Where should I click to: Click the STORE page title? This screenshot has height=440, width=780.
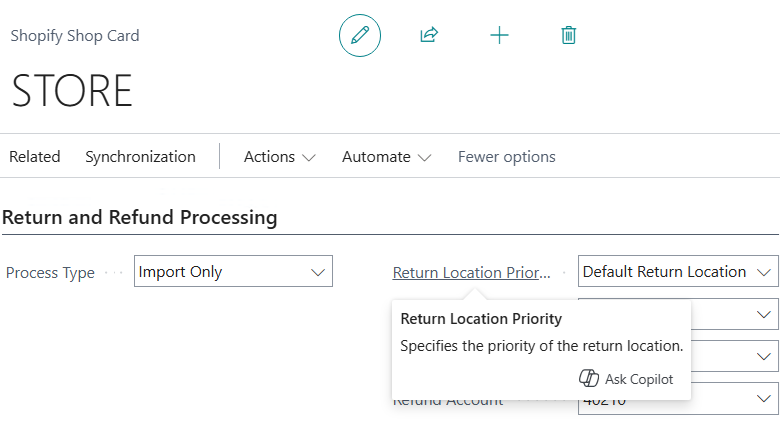tap(72, 91)
